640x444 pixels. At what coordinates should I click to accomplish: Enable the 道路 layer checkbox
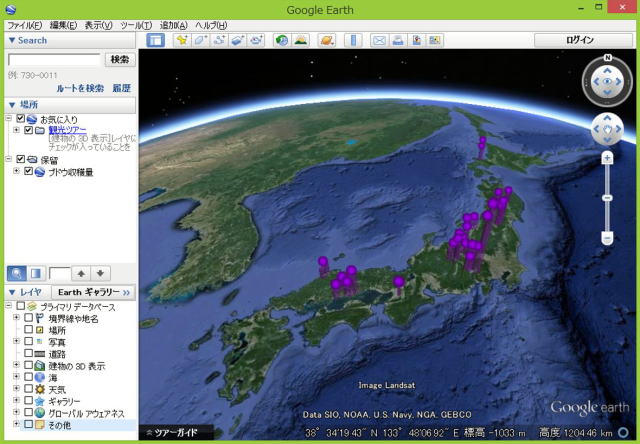29,353
